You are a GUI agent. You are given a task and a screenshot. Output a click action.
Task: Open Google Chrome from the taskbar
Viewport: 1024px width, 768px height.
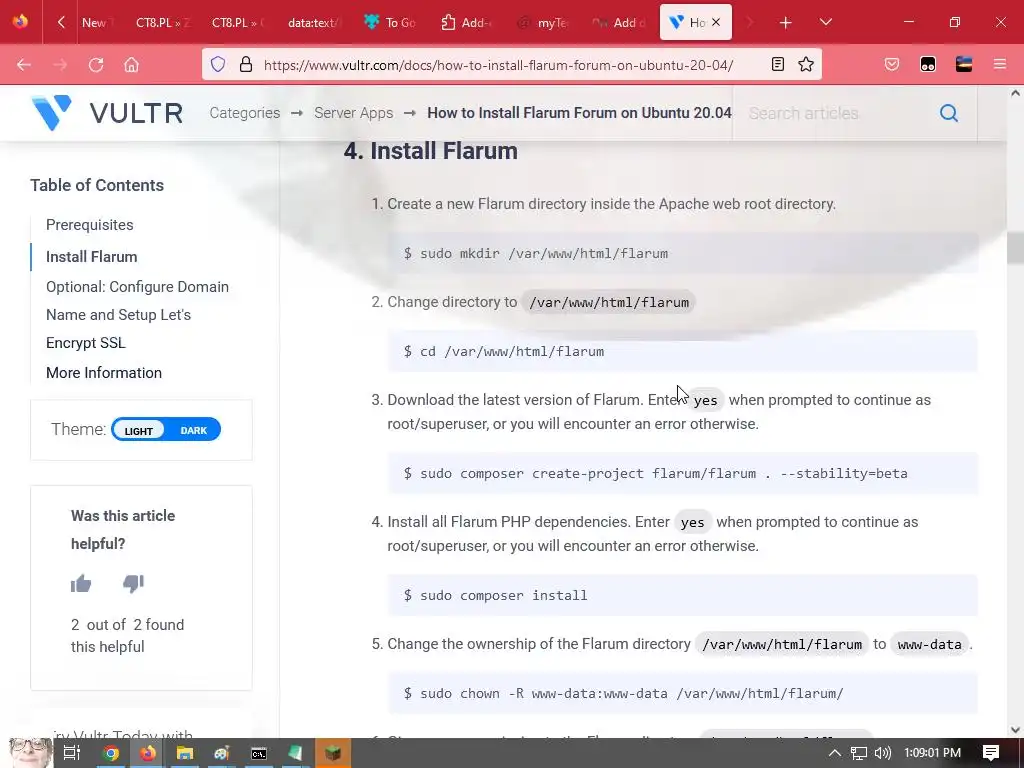tap(111, 753)
